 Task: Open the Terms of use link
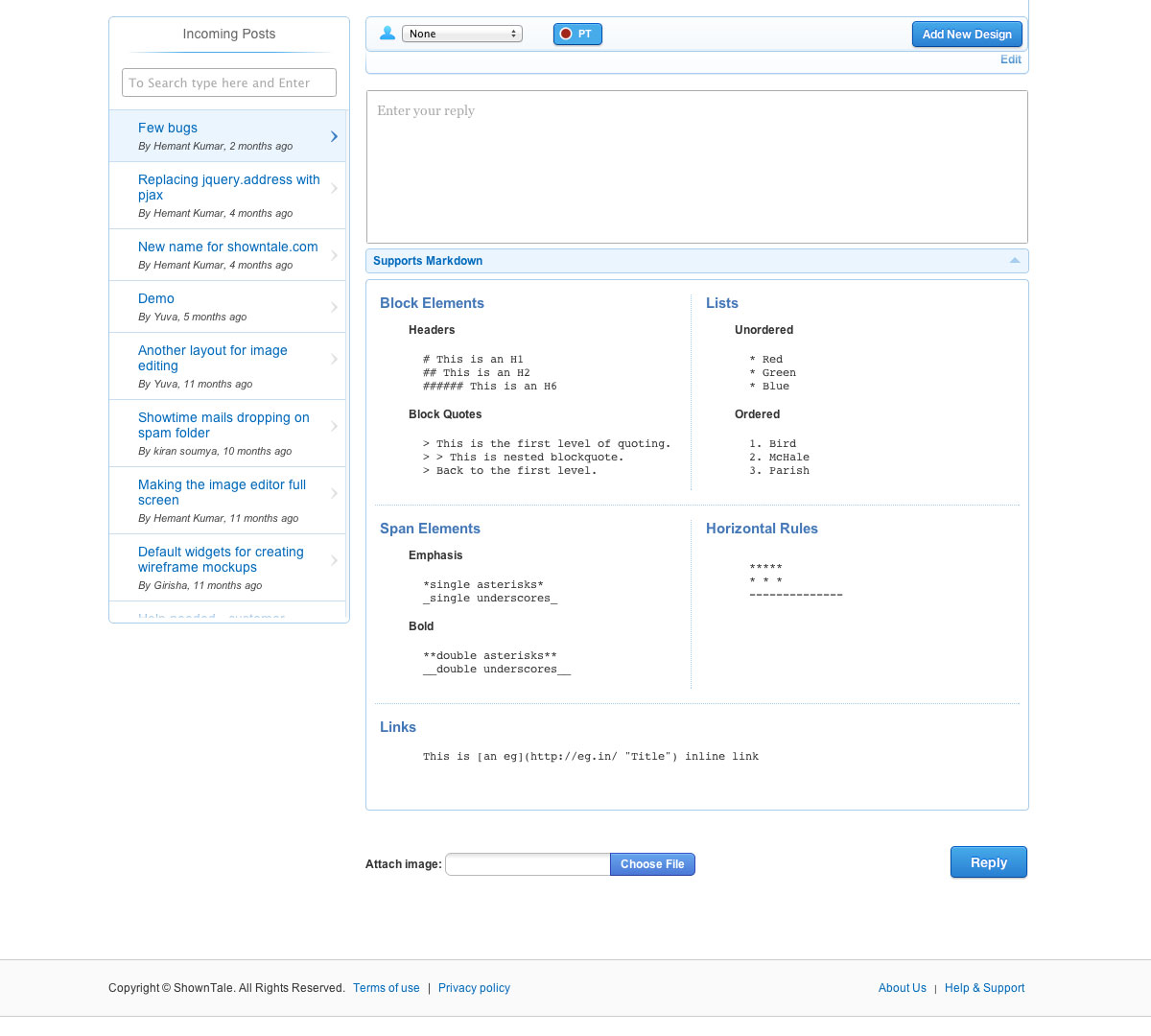[386, 988]
